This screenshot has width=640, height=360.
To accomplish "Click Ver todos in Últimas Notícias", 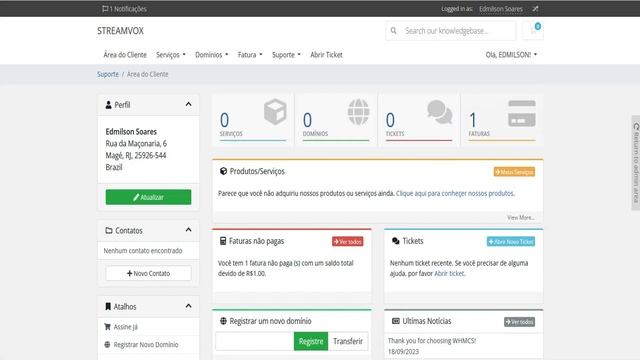I will (x=520, y=322).
